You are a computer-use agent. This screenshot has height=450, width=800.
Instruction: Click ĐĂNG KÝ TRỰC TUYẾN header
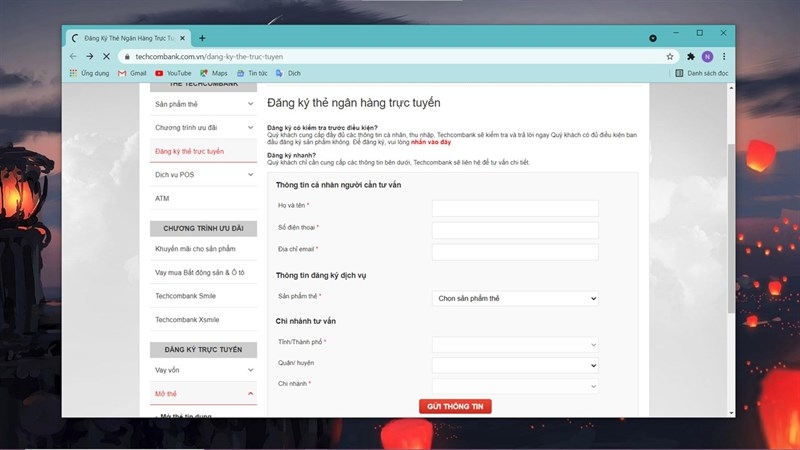point(204,349)
